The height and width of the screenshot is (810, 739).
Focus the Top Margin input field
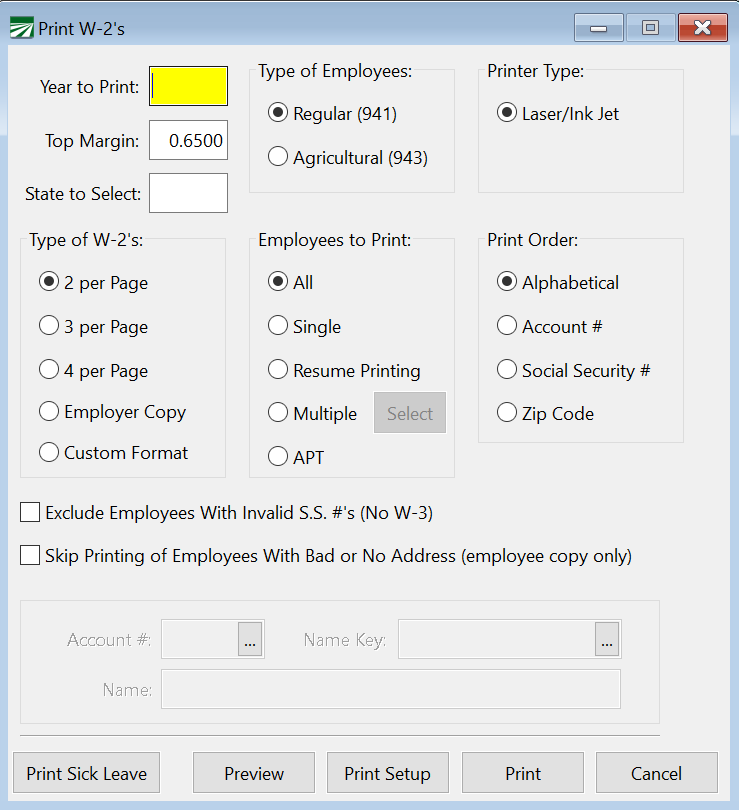click(x=189, y=141)
